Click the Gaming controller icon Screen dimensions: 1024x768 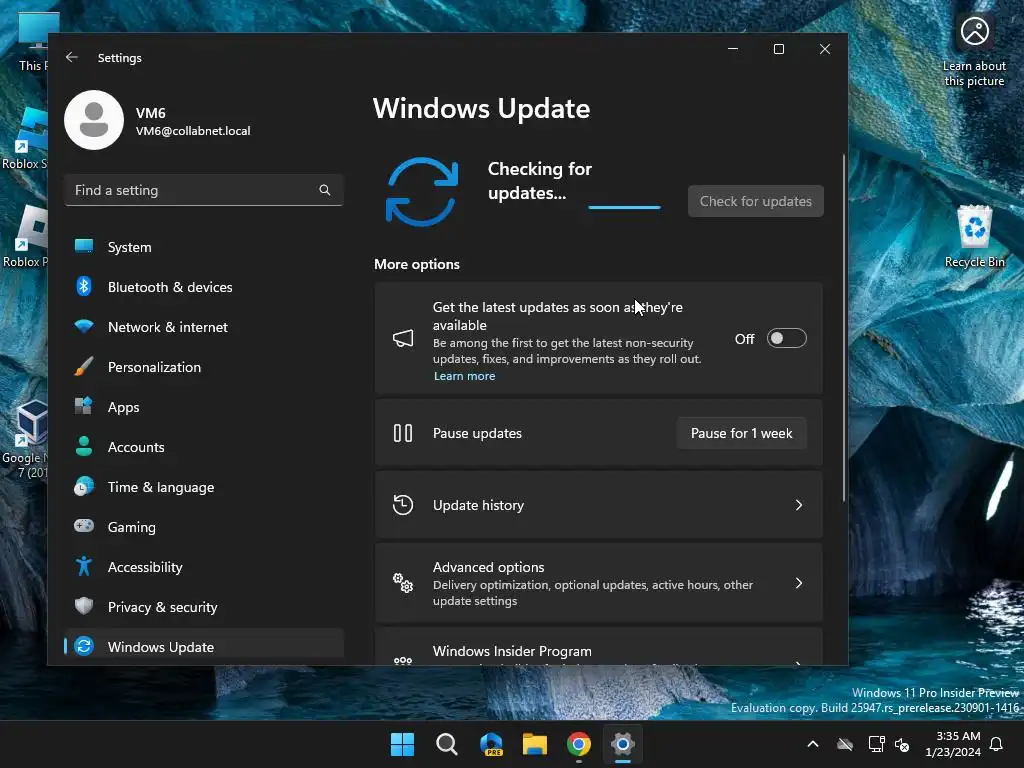point(84,526)
